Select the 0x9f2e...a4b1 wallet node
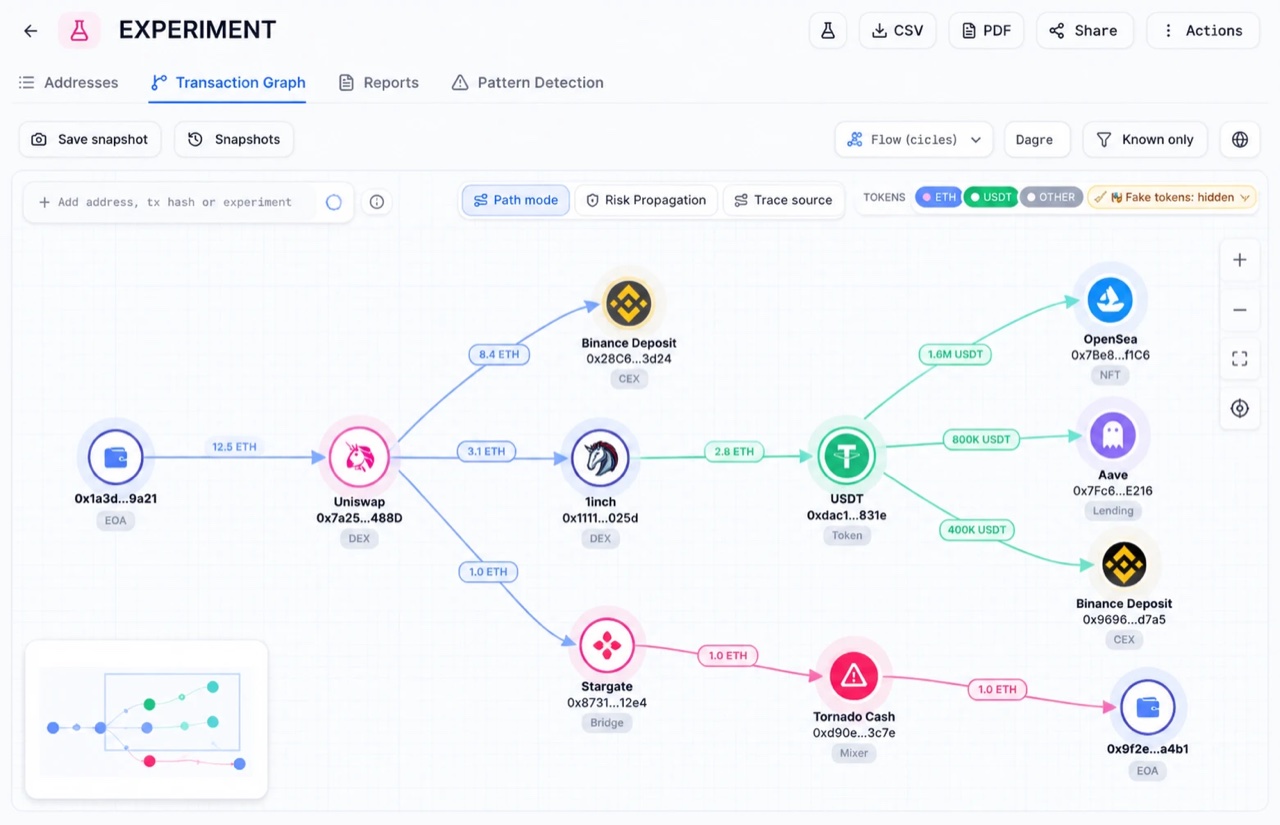 click(x=1148, y=707)
